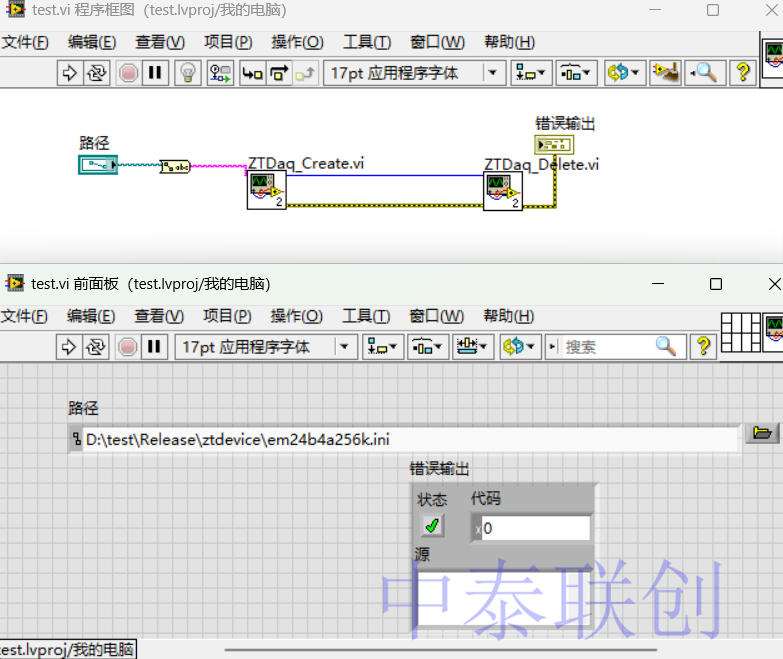The width and height of the screenshot is (783, 659).
Task: Click the connector pane grid
Action: [x=741, y=332]
